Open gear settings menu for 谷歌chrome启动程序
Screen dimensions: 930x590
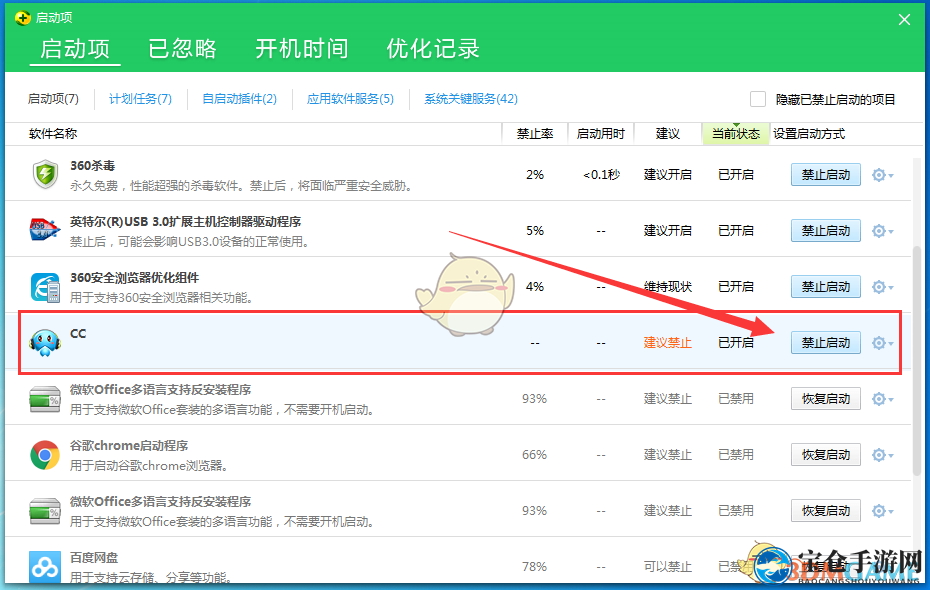[x=882, y=455]
